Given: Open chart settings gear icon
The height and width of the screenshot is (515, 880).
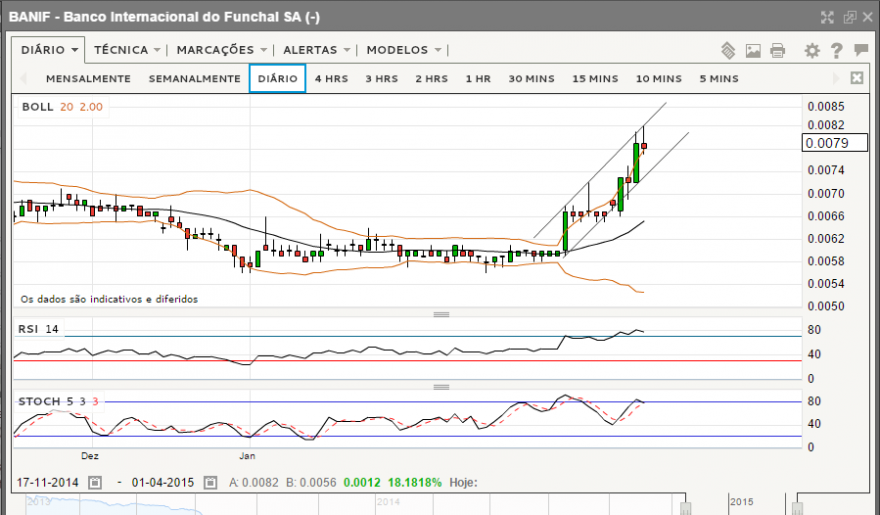Looking at the screenshot, I should pos(812,51).
